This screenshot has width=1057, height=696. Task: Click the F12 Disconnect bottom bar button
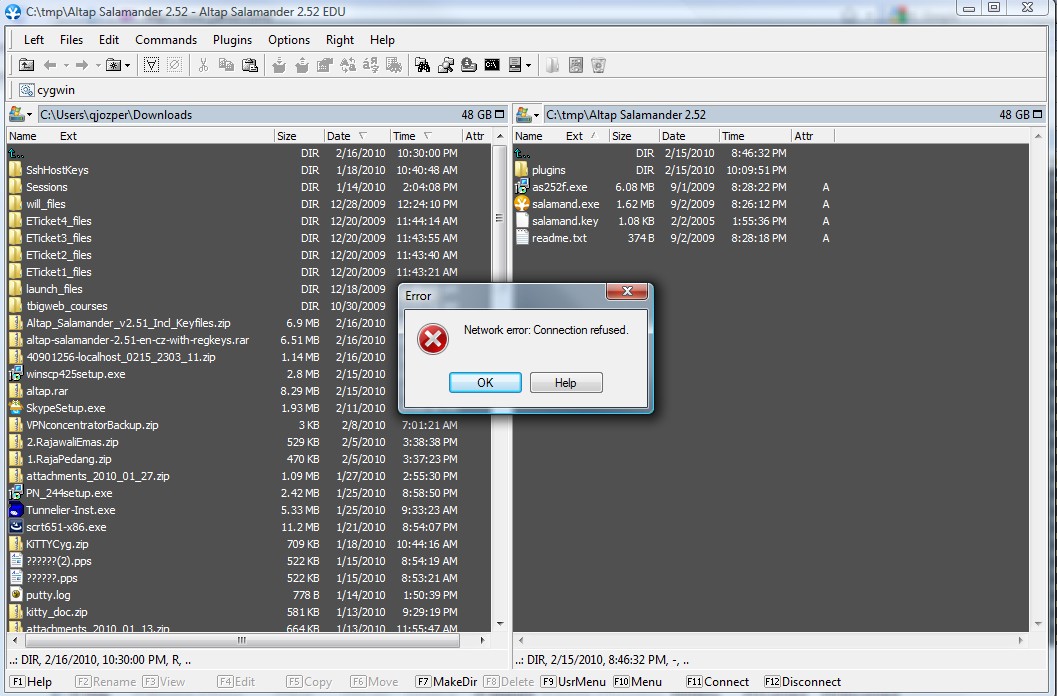(803, 682)
